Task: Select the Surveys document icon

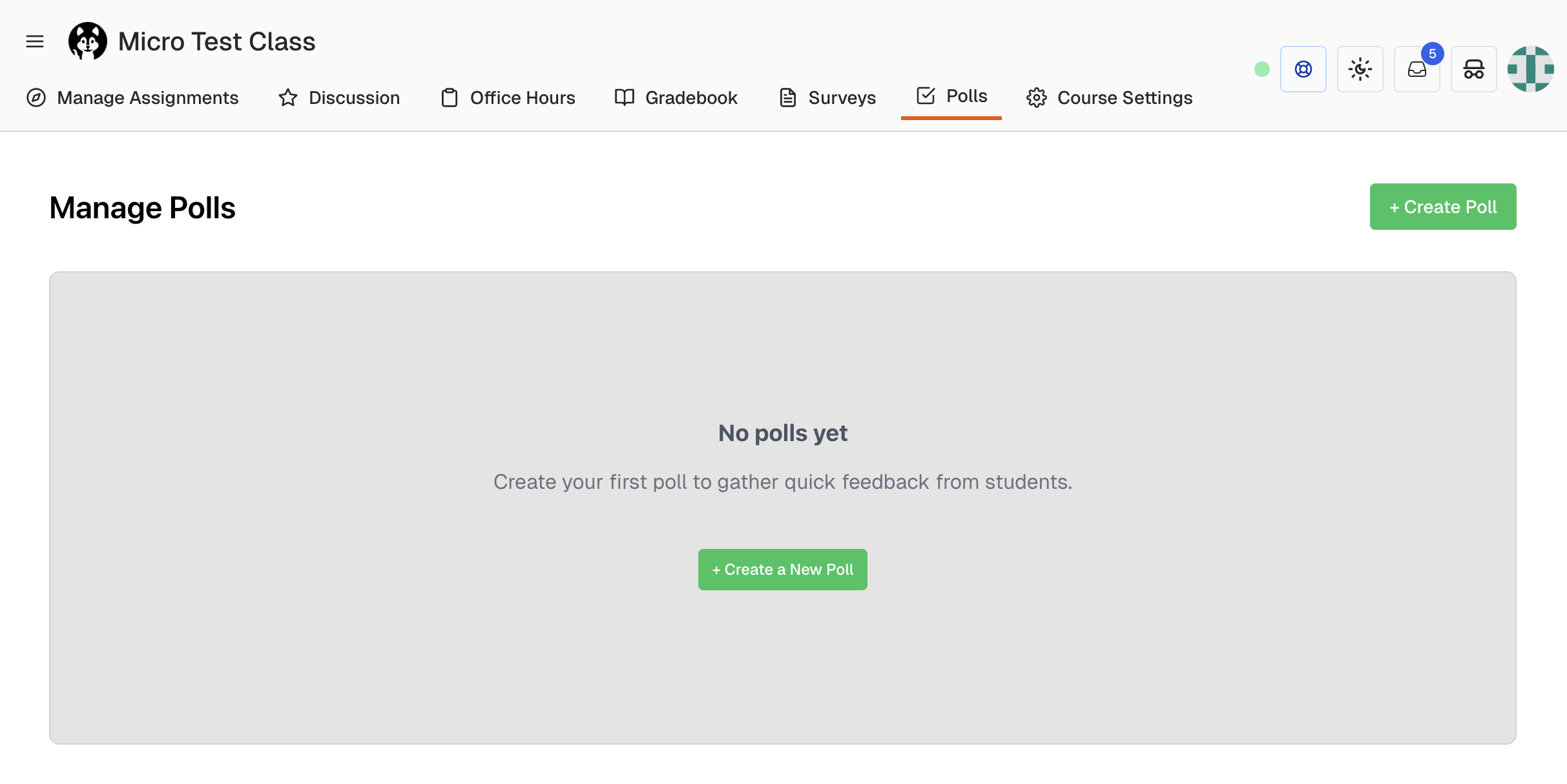Action: coord(787,97)
